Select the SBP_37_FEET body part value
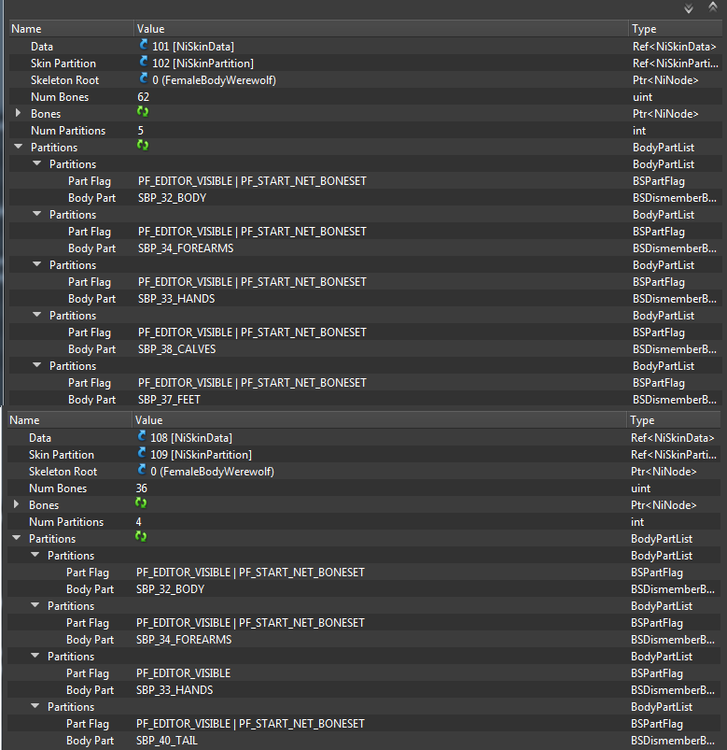Screen dimensions: 727x750 pyautogui.click(x=169, y=399)
